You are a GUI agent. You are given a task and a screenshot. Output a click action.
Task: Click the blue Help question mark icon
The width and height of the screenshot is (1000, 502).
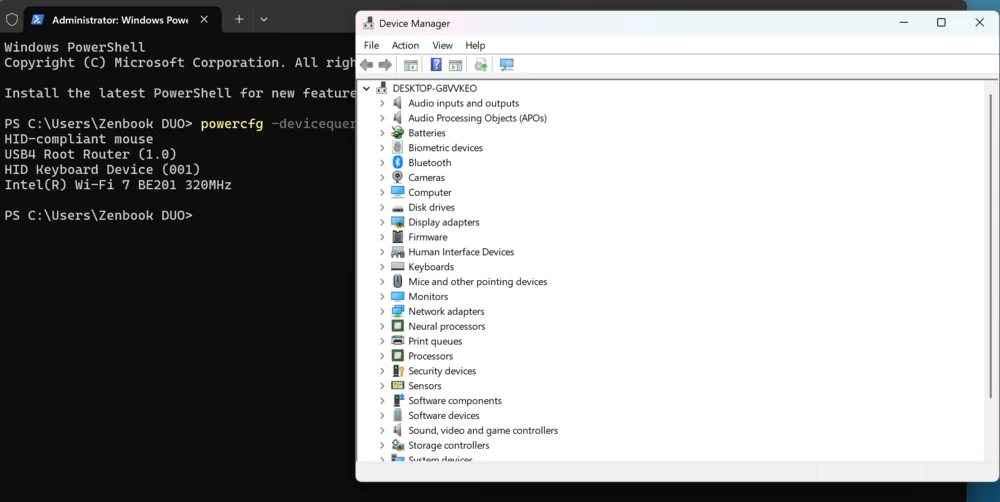(x=436, y=64)
